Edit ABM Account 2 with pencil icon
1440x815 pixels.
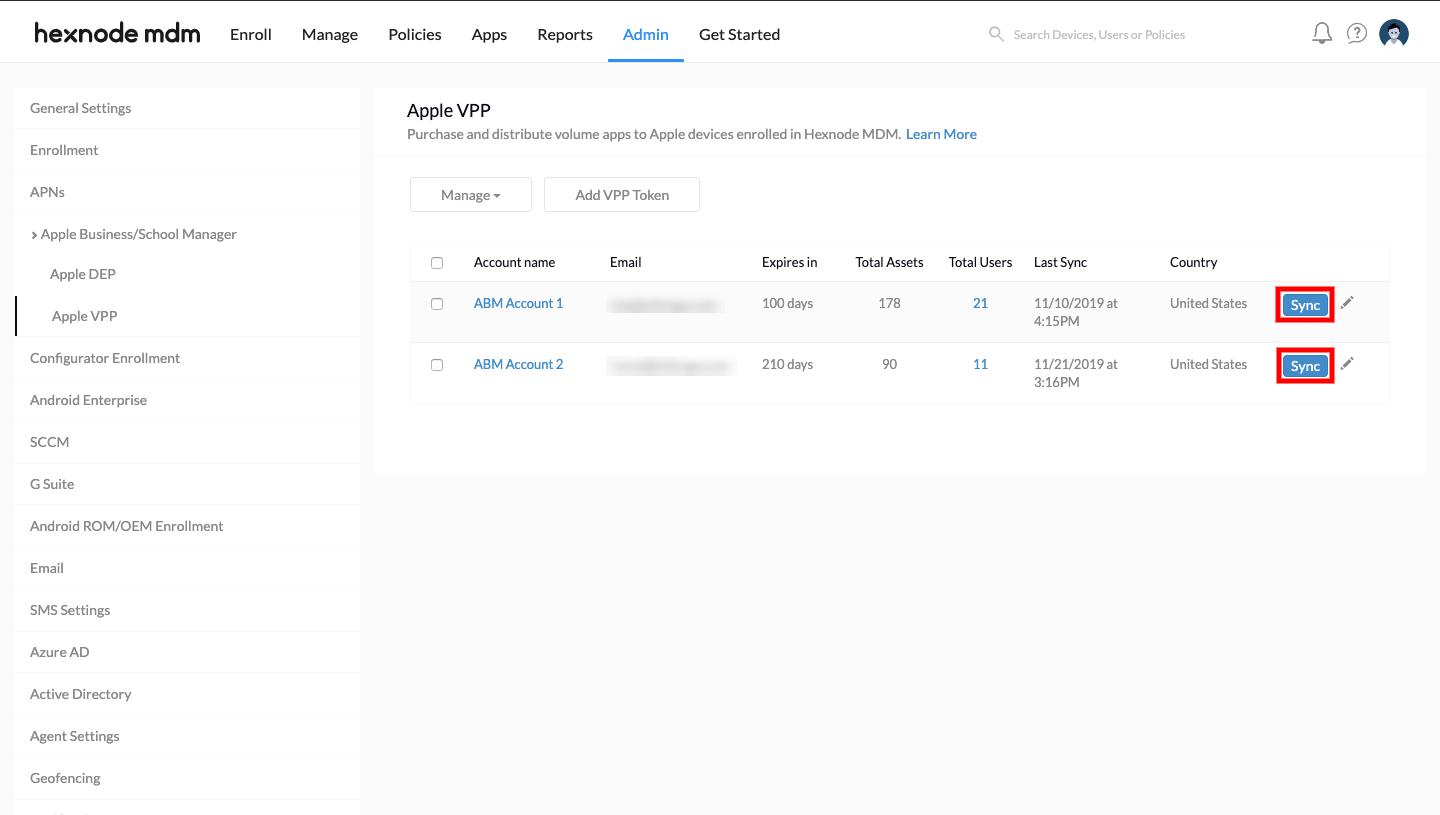pos(1347,364)
